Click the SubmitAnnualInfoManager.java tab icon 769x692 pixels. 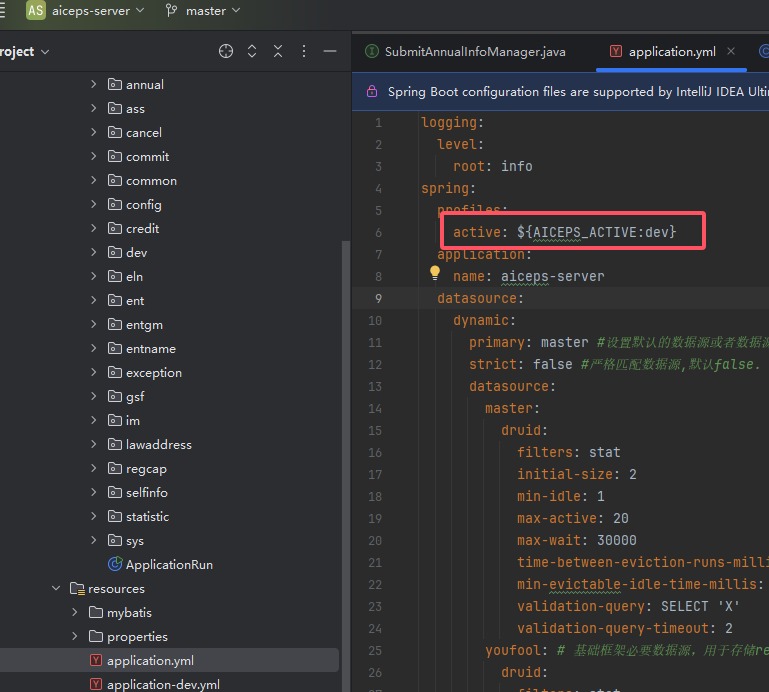pyautogui.click(x=372, y=51)
